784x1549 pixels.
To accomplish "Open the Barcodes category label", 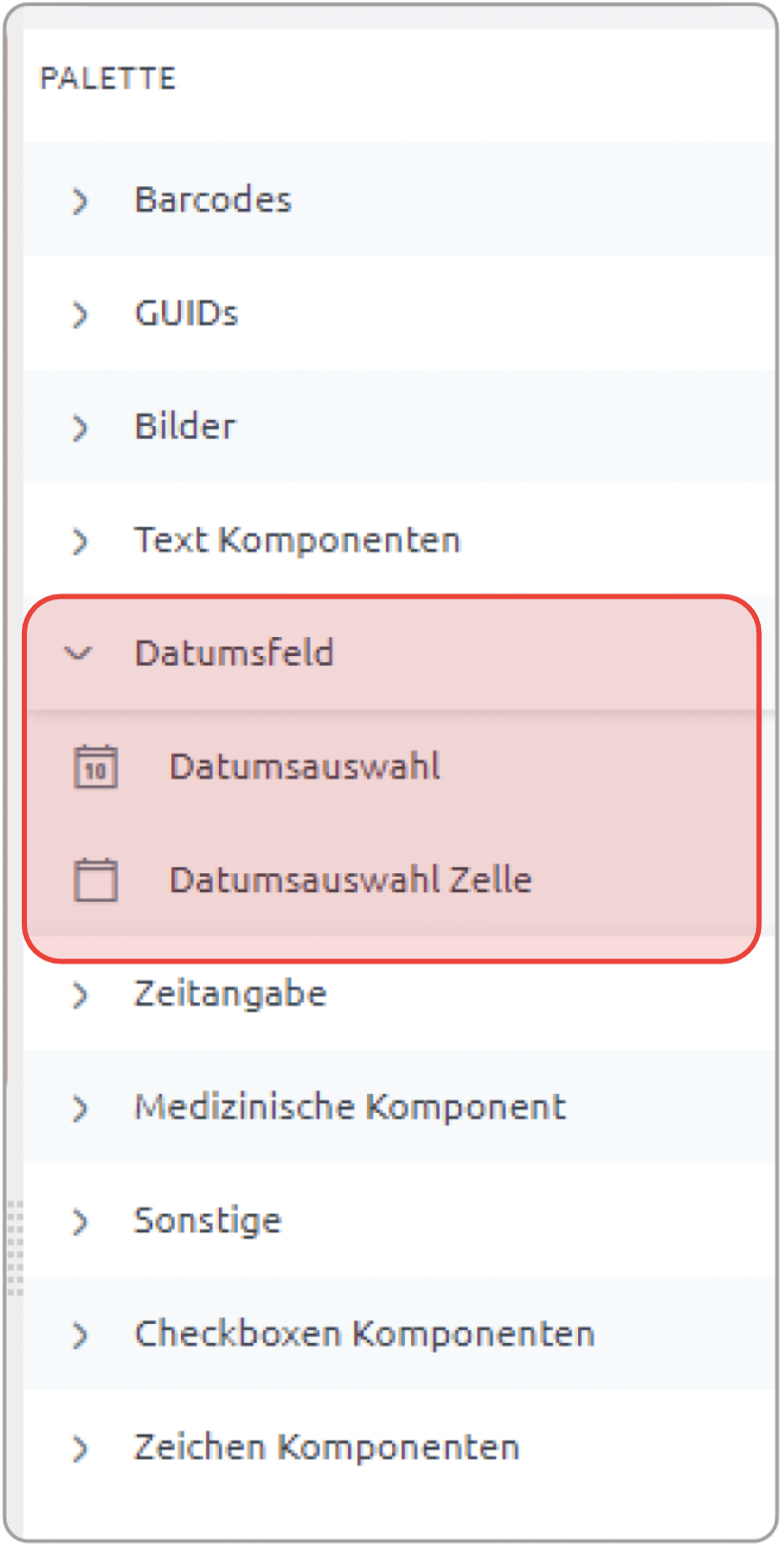I will (213, 199).
